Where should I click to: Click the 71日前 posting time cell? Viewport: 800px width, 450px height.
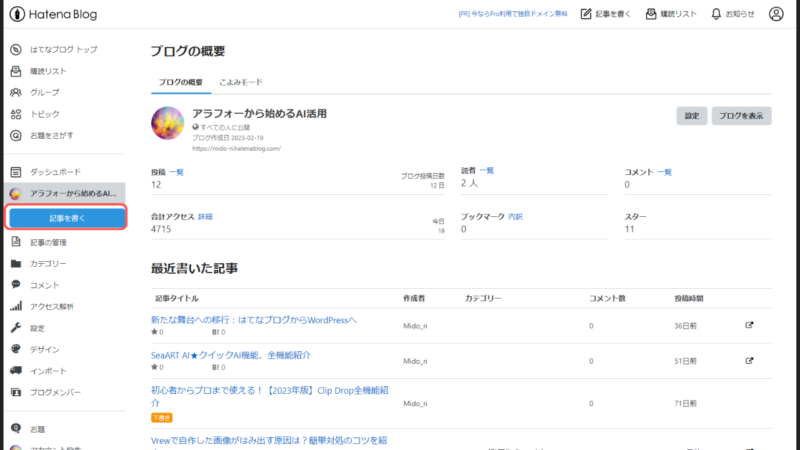tap(685, 403)
